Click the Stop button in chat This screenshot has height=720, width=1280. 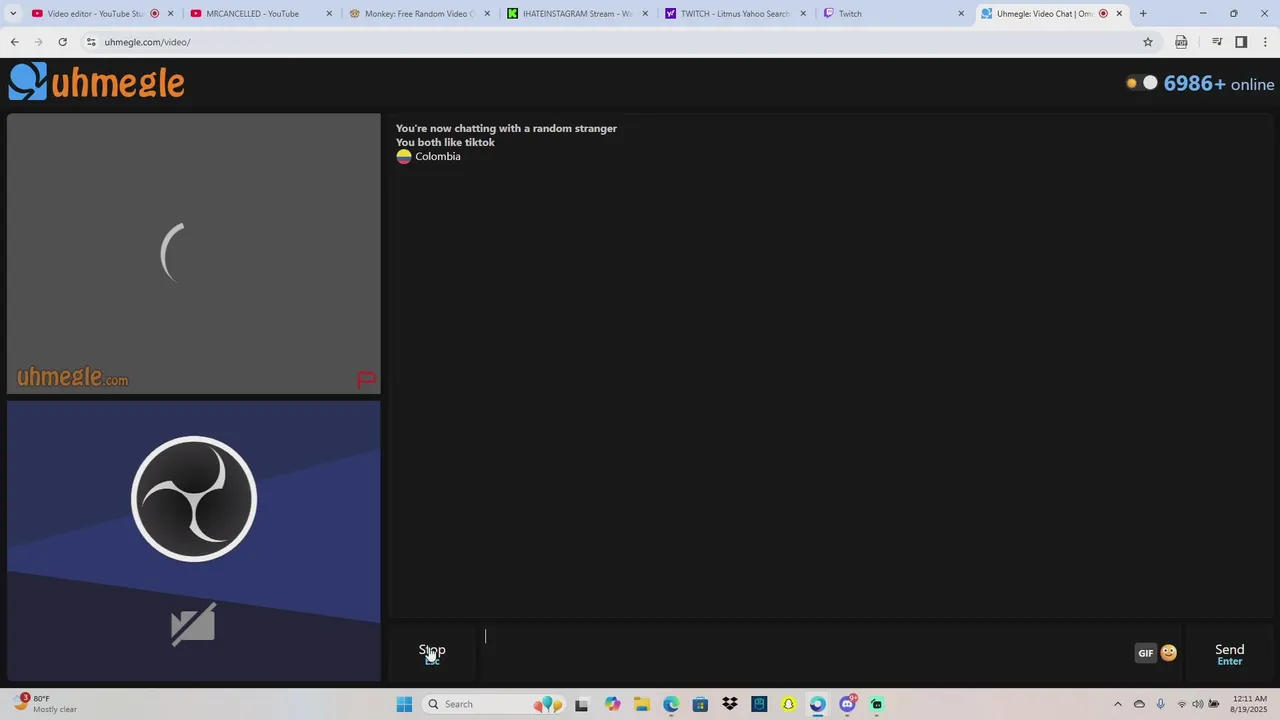pos(432,653)
